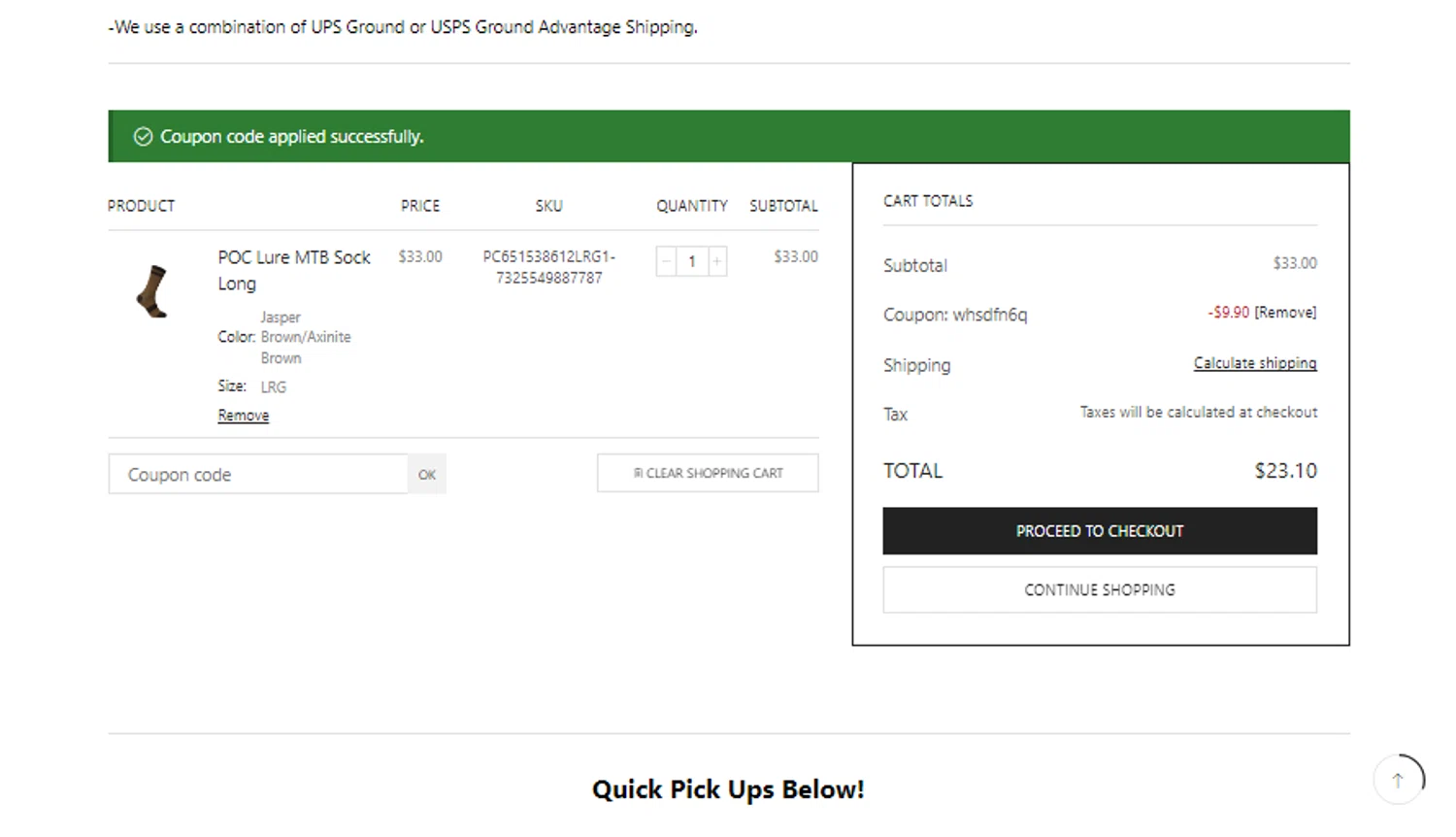Decrease sock quantity with minus button

pos(666,261)
